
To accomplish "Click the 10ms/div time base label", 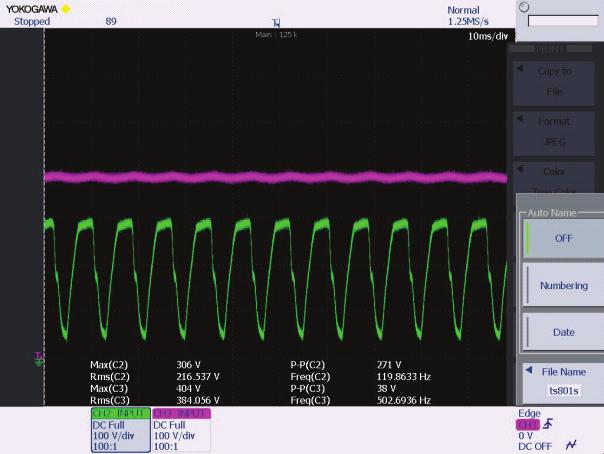I will 488,36.
